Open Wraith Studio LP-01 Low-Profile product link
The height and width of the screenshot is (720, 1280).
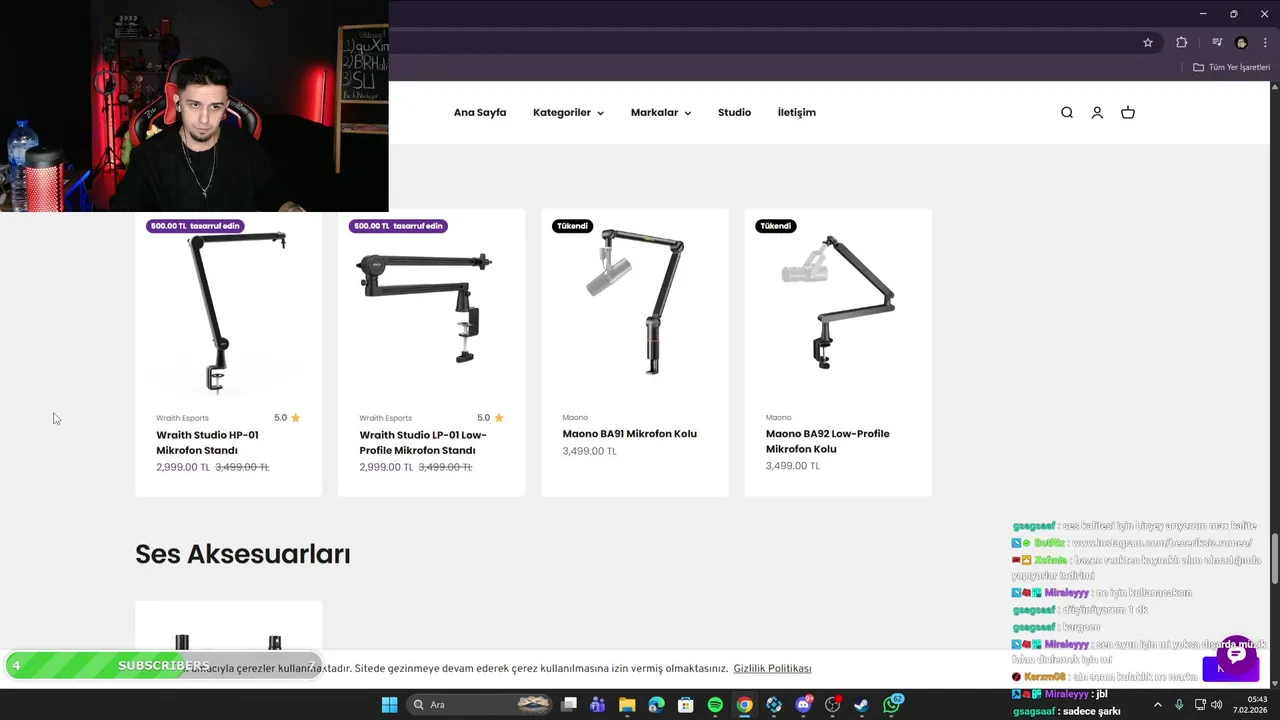click(x=423, y=443)
